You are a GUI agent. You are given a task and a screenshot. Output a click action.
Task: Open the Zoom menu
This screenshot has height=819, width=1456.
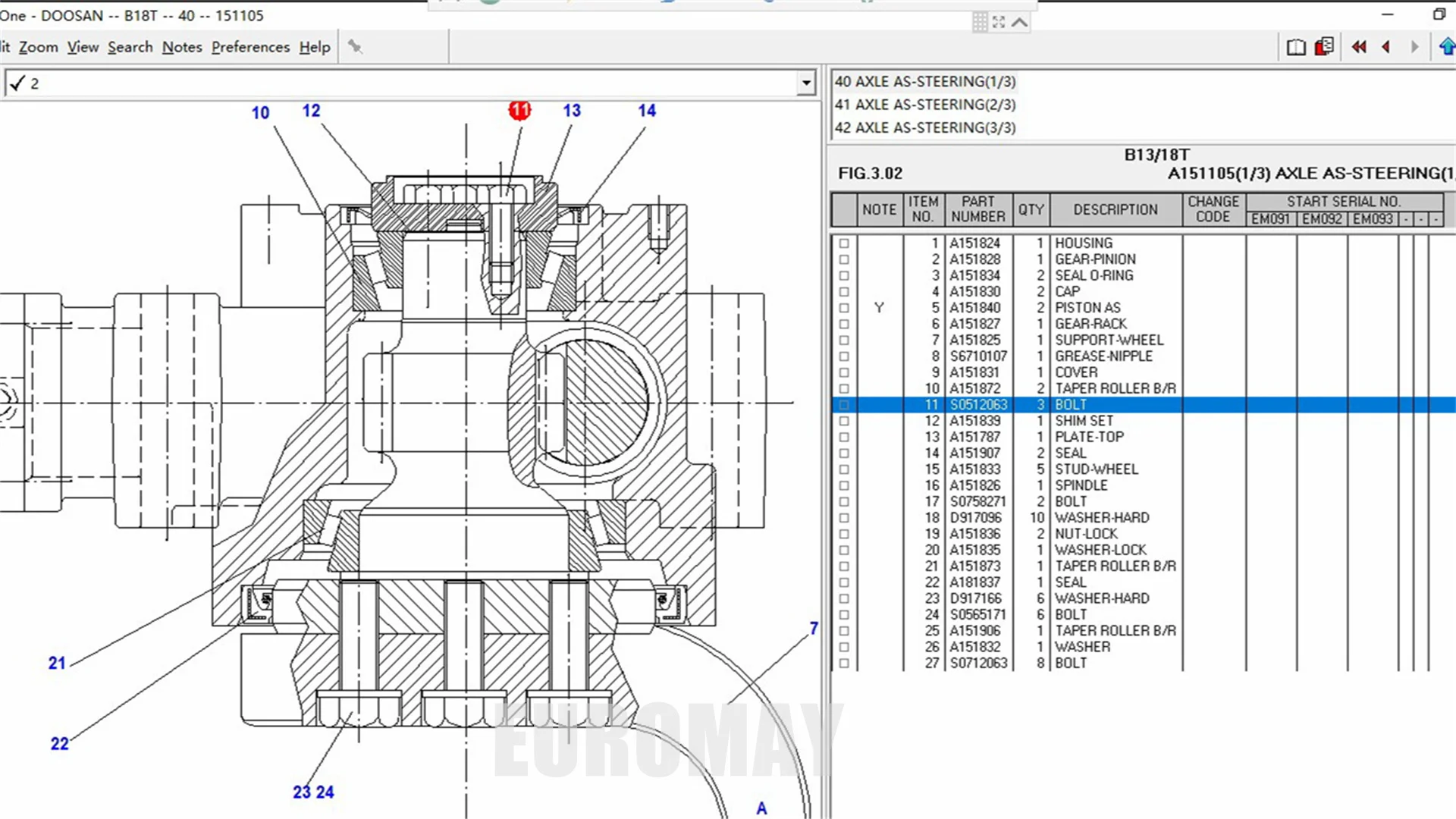(x=38, y=47)
